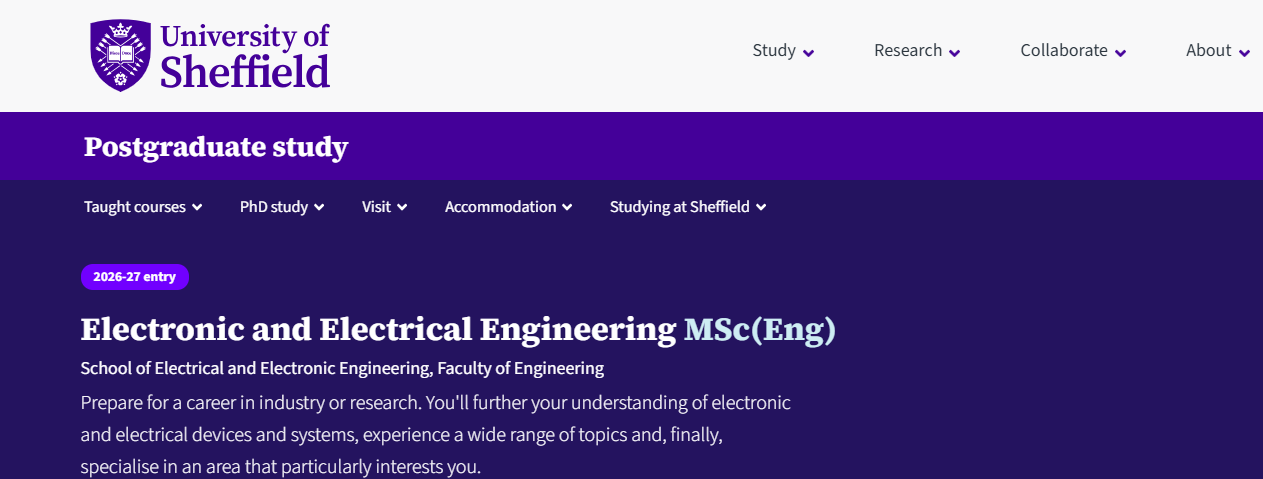This screenshot has width=1263, height=479.
Task: Click the chevron arrow beside Collaborate
Action: 1121,53
